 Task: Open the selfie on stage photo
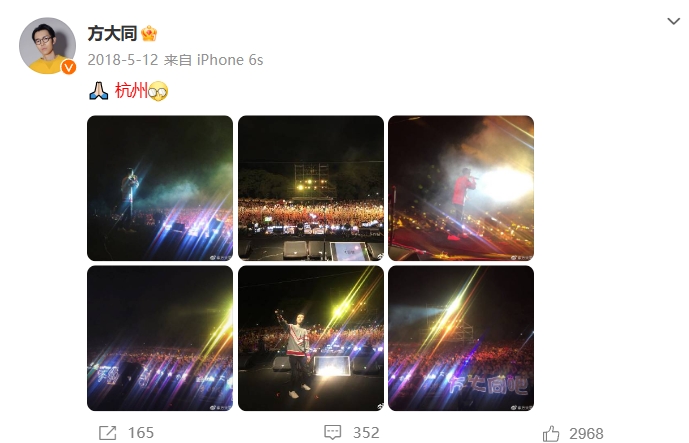311,338
